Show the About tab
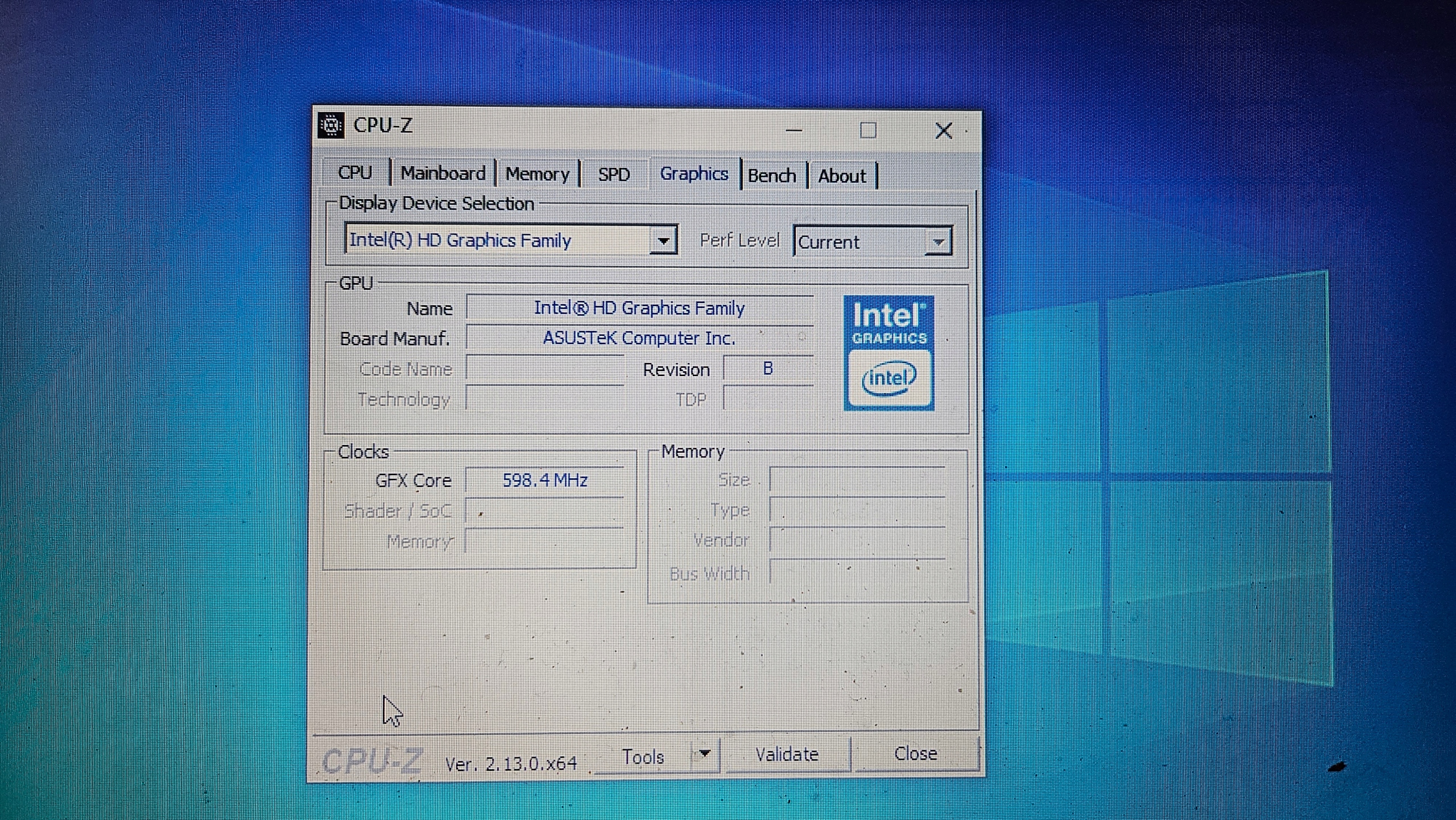Image resolution: width=1456 pixels, height=820 pixels. [x=842, y=176]
